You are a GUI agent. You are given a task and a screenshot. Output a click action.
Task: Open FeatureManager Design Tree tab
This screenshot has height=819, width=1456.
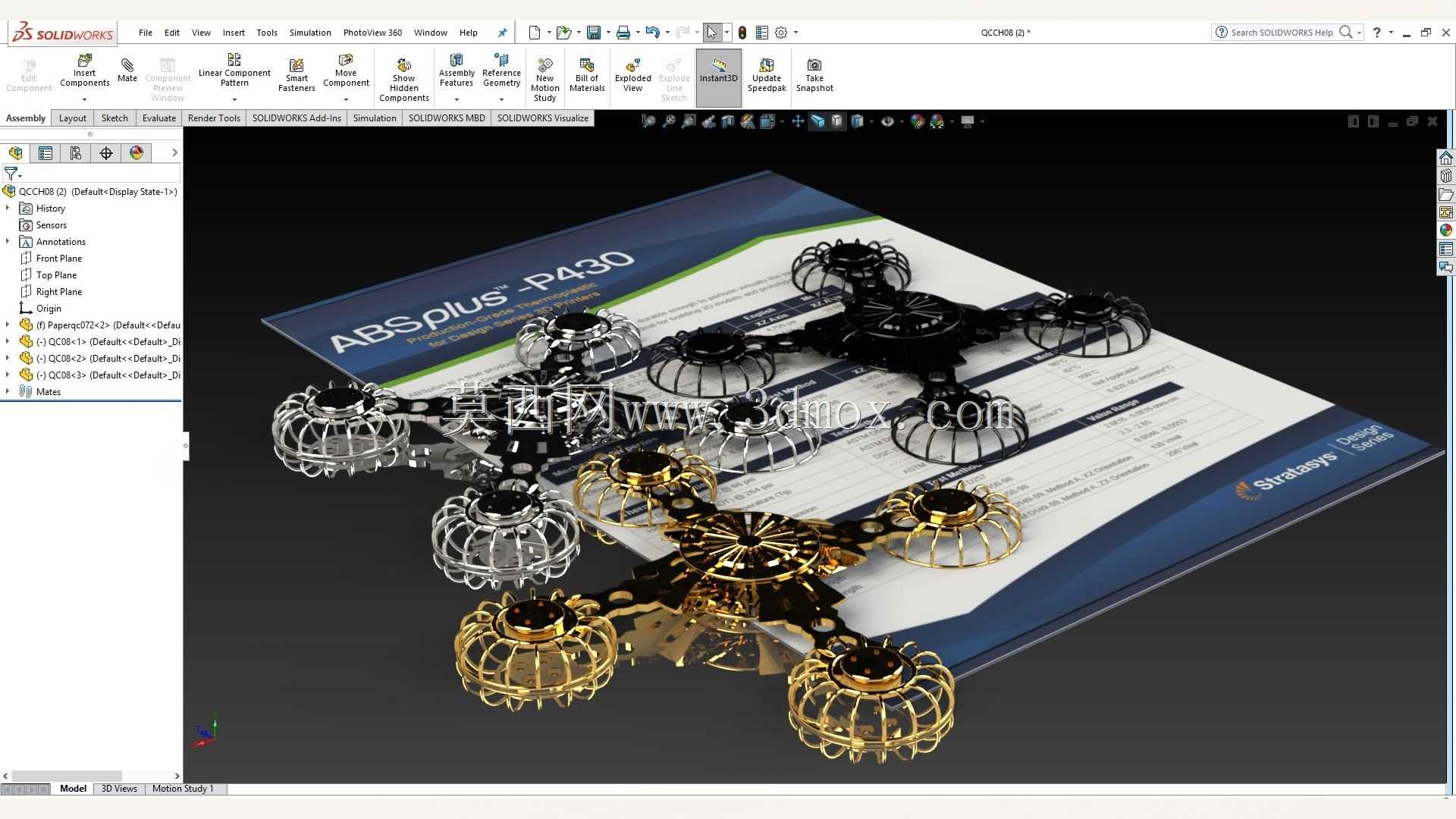[x=16, y=153]
